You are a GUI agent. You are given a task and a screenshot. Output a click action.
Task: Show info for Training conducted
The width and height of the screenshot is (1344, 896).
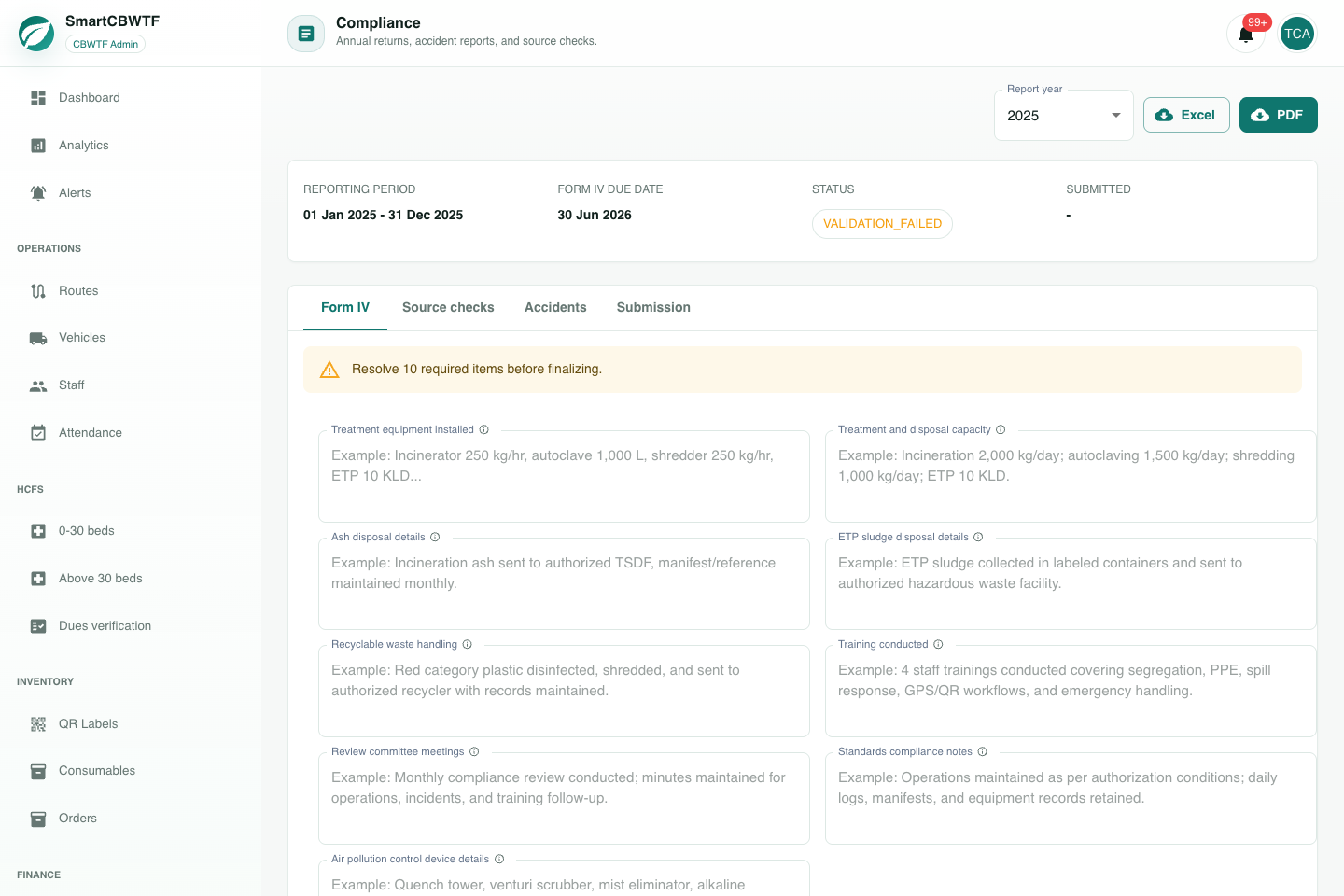click(x=938, y=645)
